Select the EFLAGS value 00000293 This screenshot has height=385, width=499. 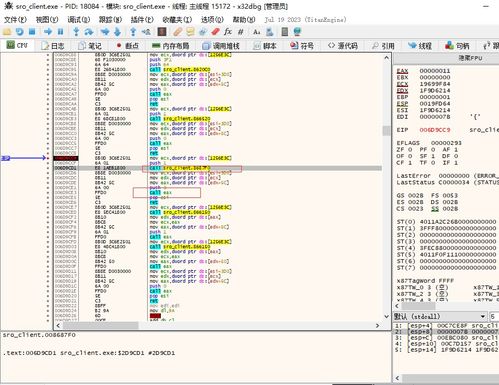coord(447,143)
